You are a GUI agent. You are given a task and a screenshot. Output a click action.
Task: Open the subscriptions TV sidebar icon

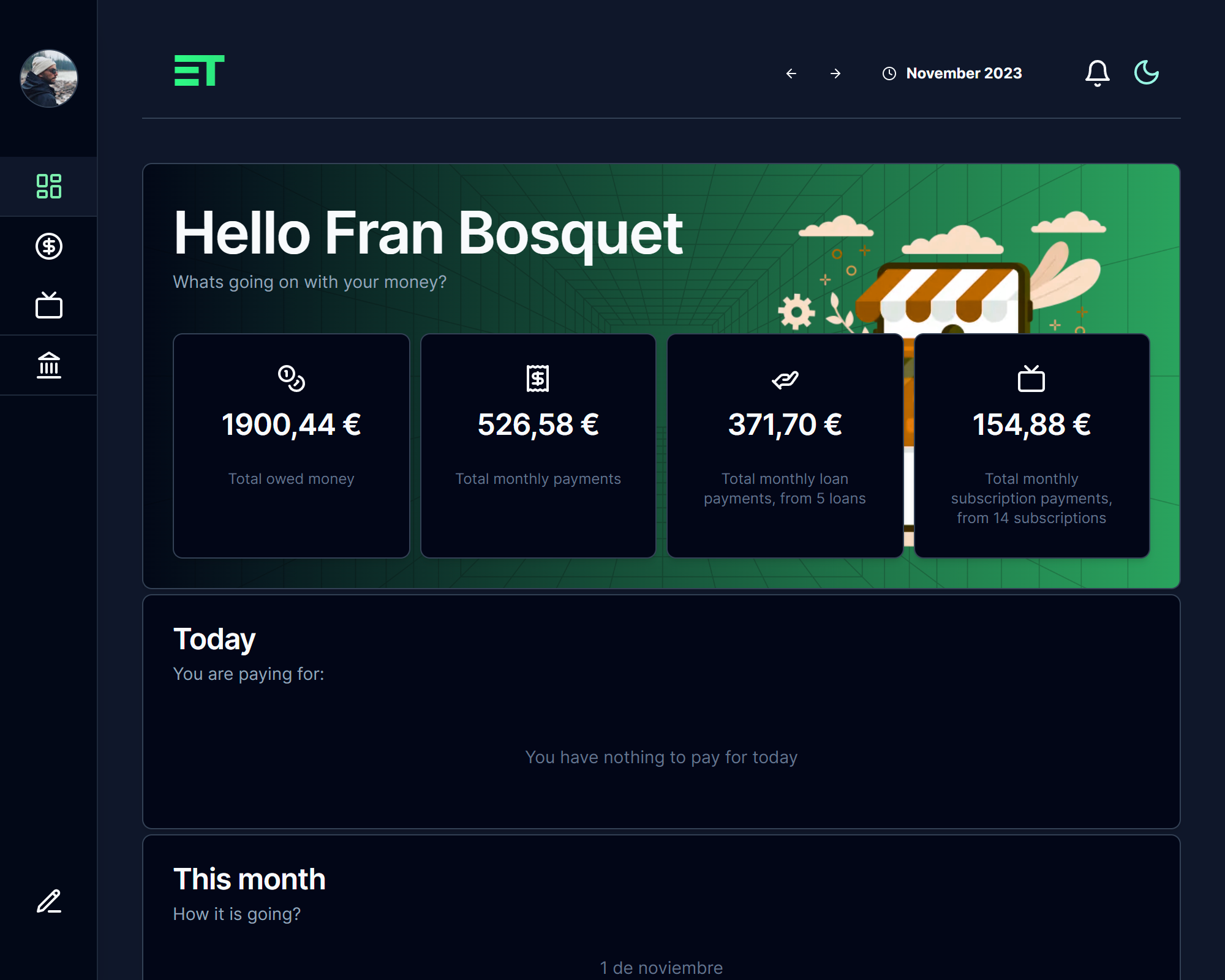pos(49,305)
